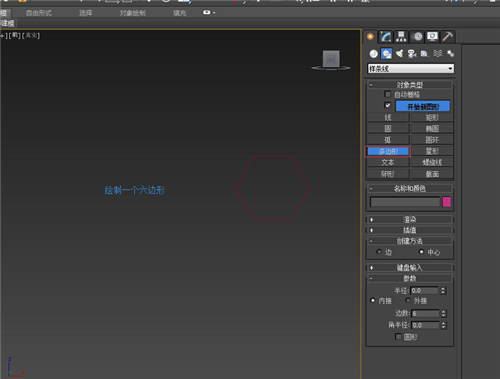Viewport: 500px width, 379px height.
Task: Click the object name input field
Action: coord(405,202)
